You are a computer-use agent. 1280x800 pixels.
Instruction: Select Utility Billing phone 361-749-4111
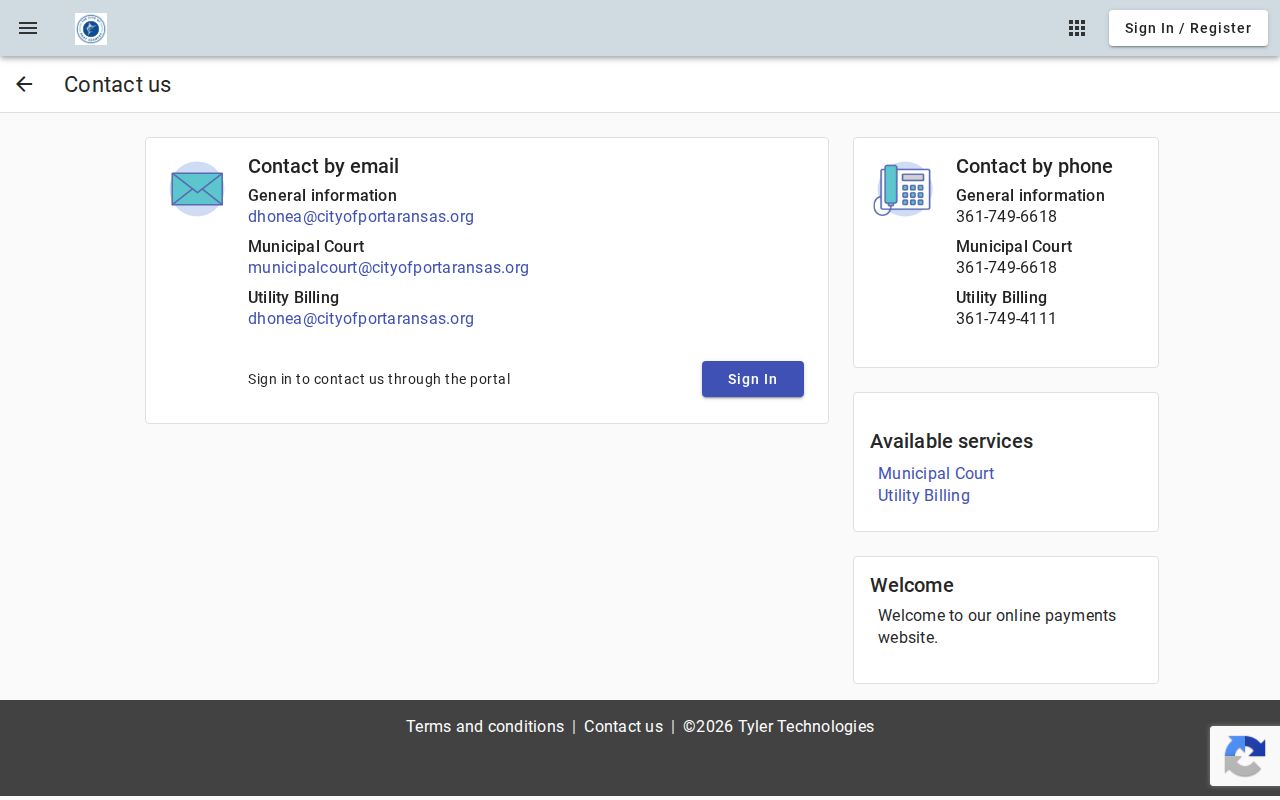click(x=1006, y=318)
